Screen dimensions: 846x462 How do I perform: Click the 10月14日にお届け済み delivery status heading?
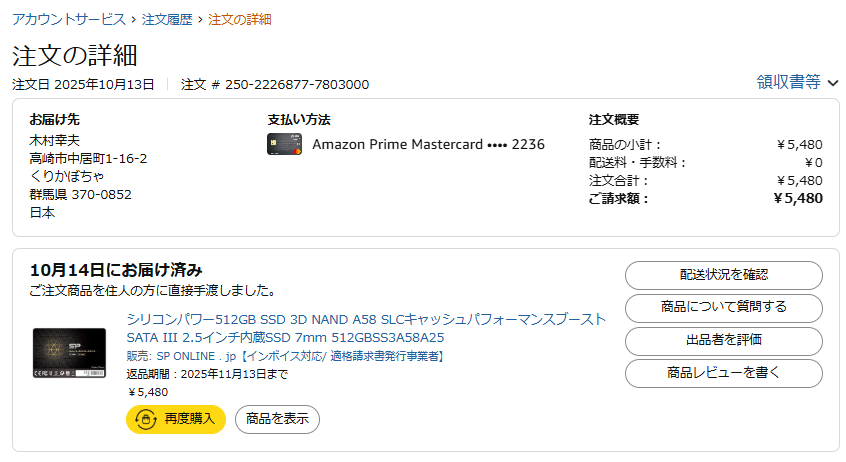pyautogui.click(x=116, y=270)
